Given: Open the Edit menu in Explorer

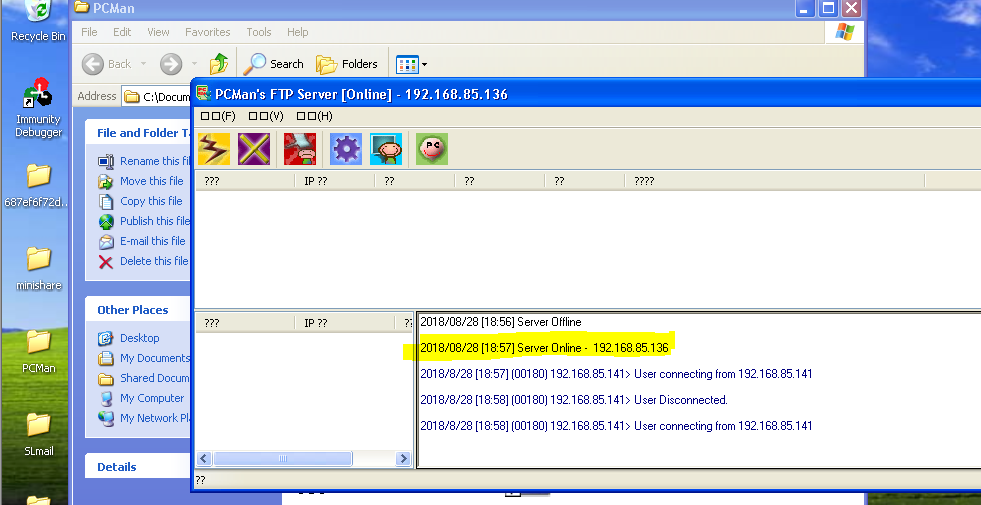Looking at the screenshot, I should coord(122,32).
